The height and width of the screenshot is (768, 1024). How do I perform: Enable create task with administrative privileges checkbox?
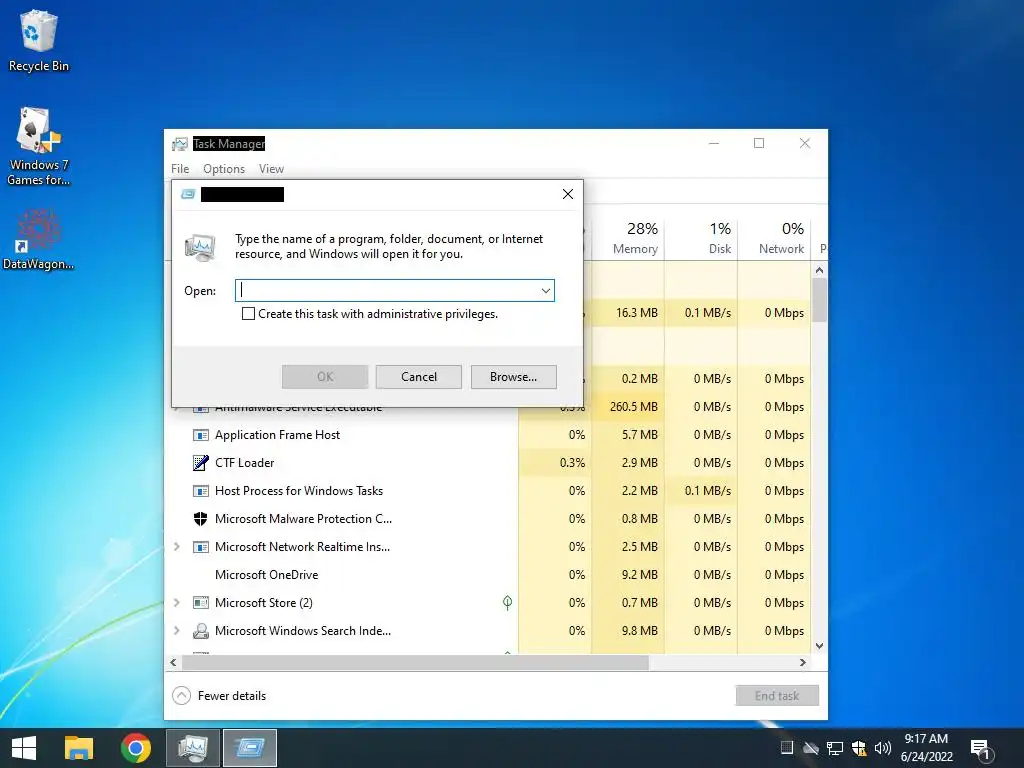click(248, 313)
